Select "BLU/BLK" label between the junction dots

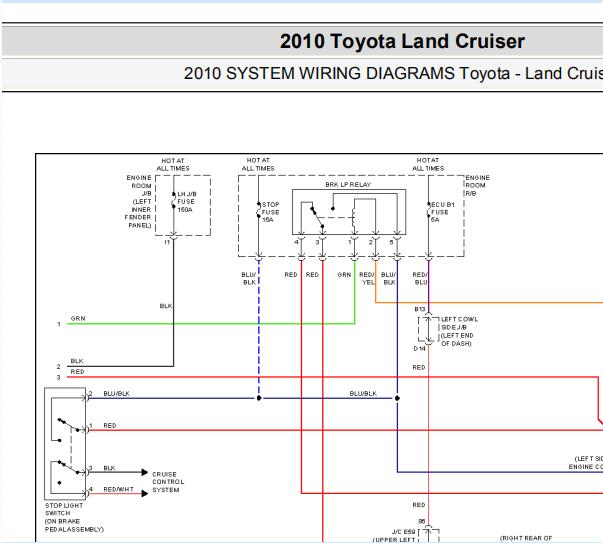point(363,393)
